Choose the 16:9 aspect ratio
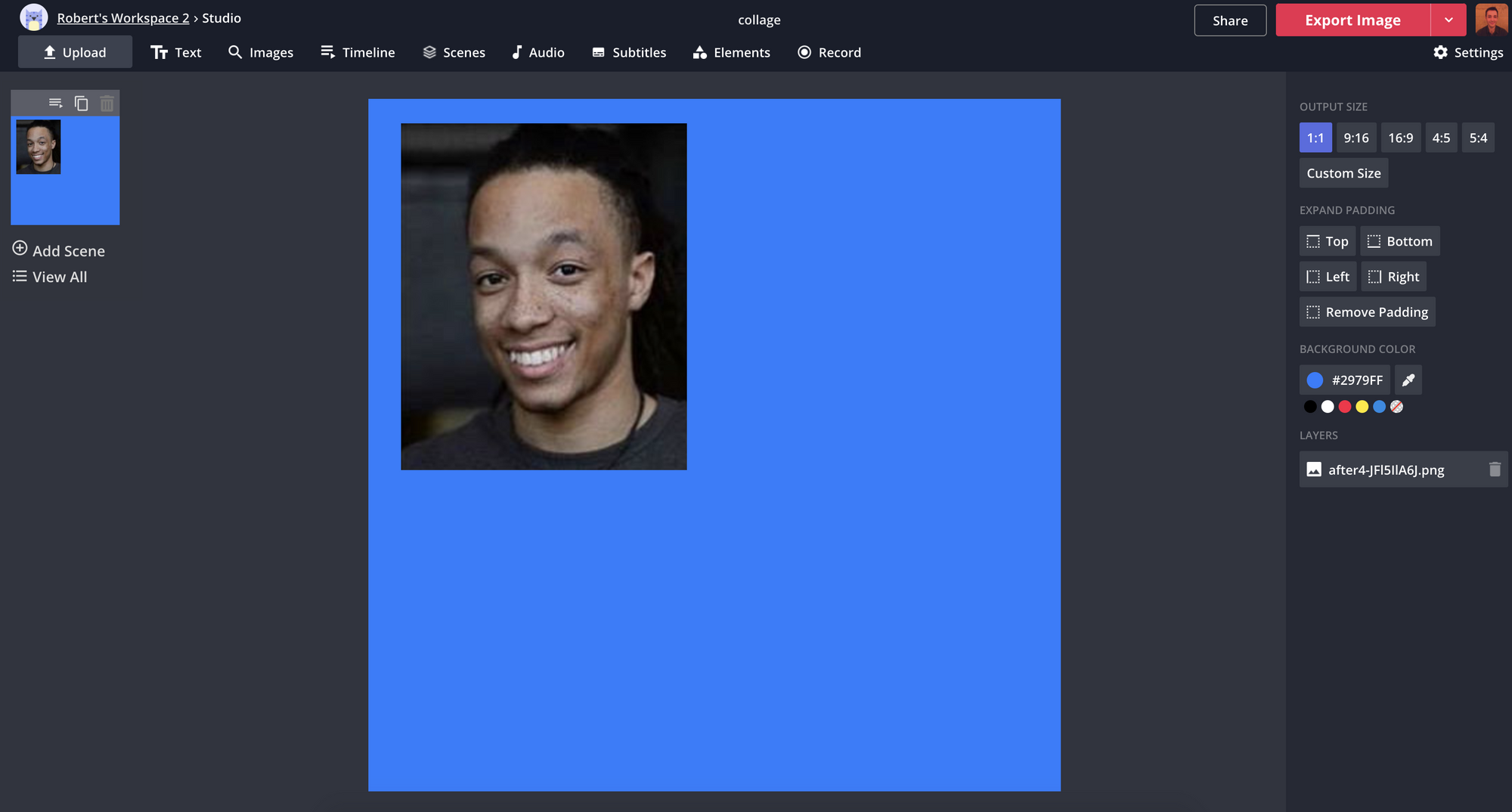1512x812 pixels. click(x=1400, y=138)
